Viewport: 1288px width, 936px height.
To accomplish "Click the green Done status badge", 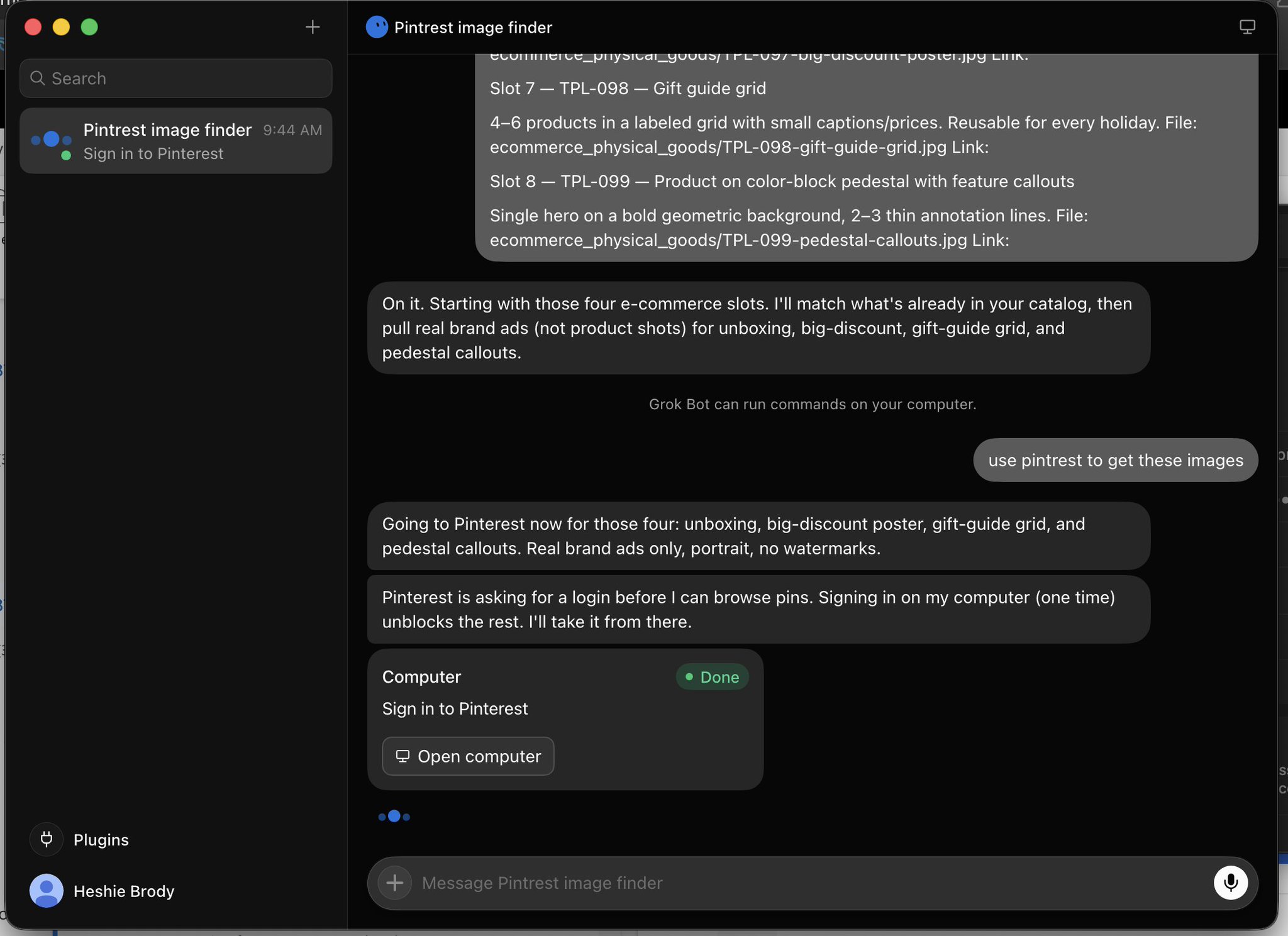I will 712,677.
